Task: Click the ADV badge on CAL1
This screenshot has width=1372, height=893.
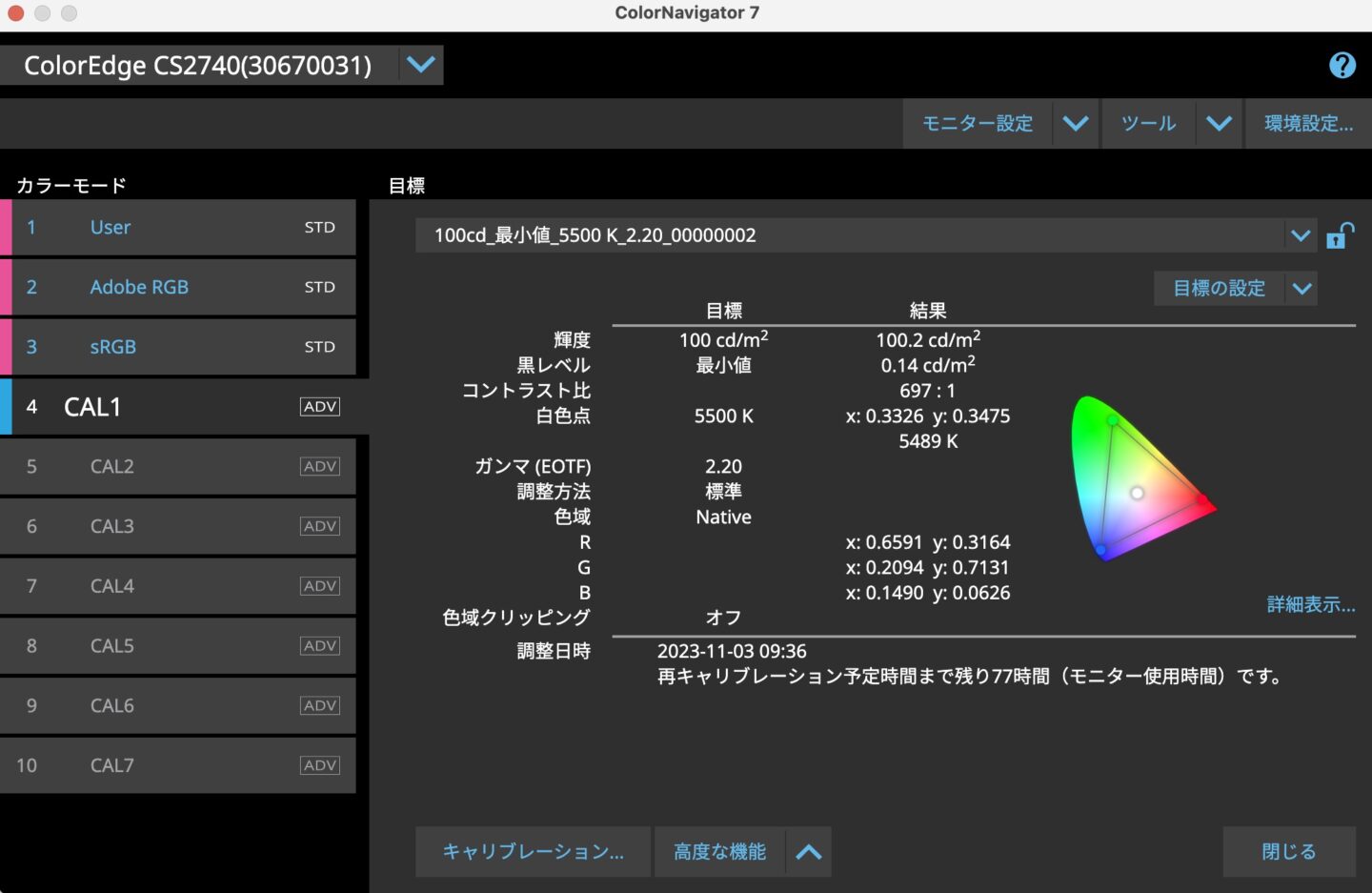Action: pos(319,407)
